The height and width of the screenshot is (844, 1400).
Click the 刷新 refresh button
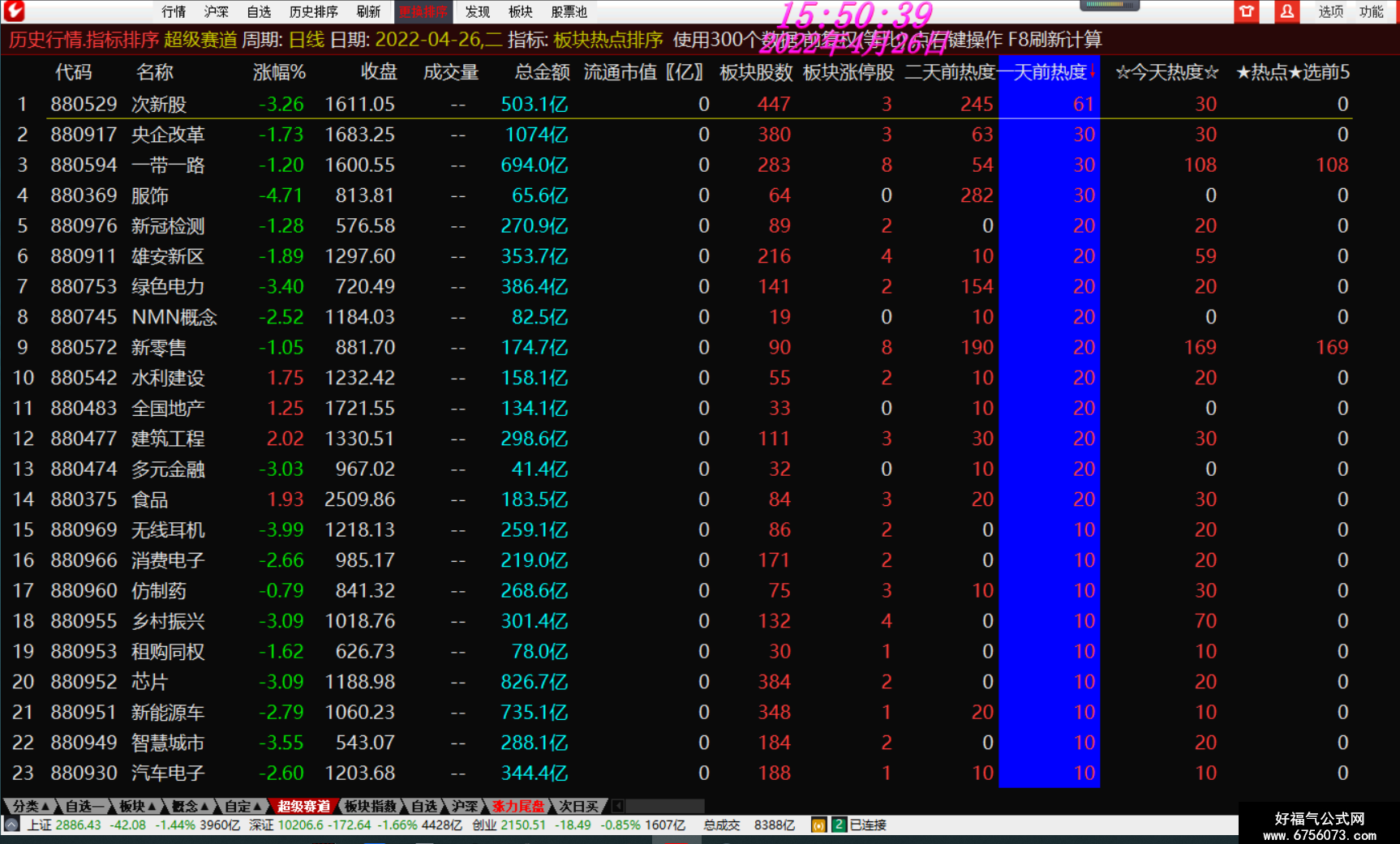point(368,11)
